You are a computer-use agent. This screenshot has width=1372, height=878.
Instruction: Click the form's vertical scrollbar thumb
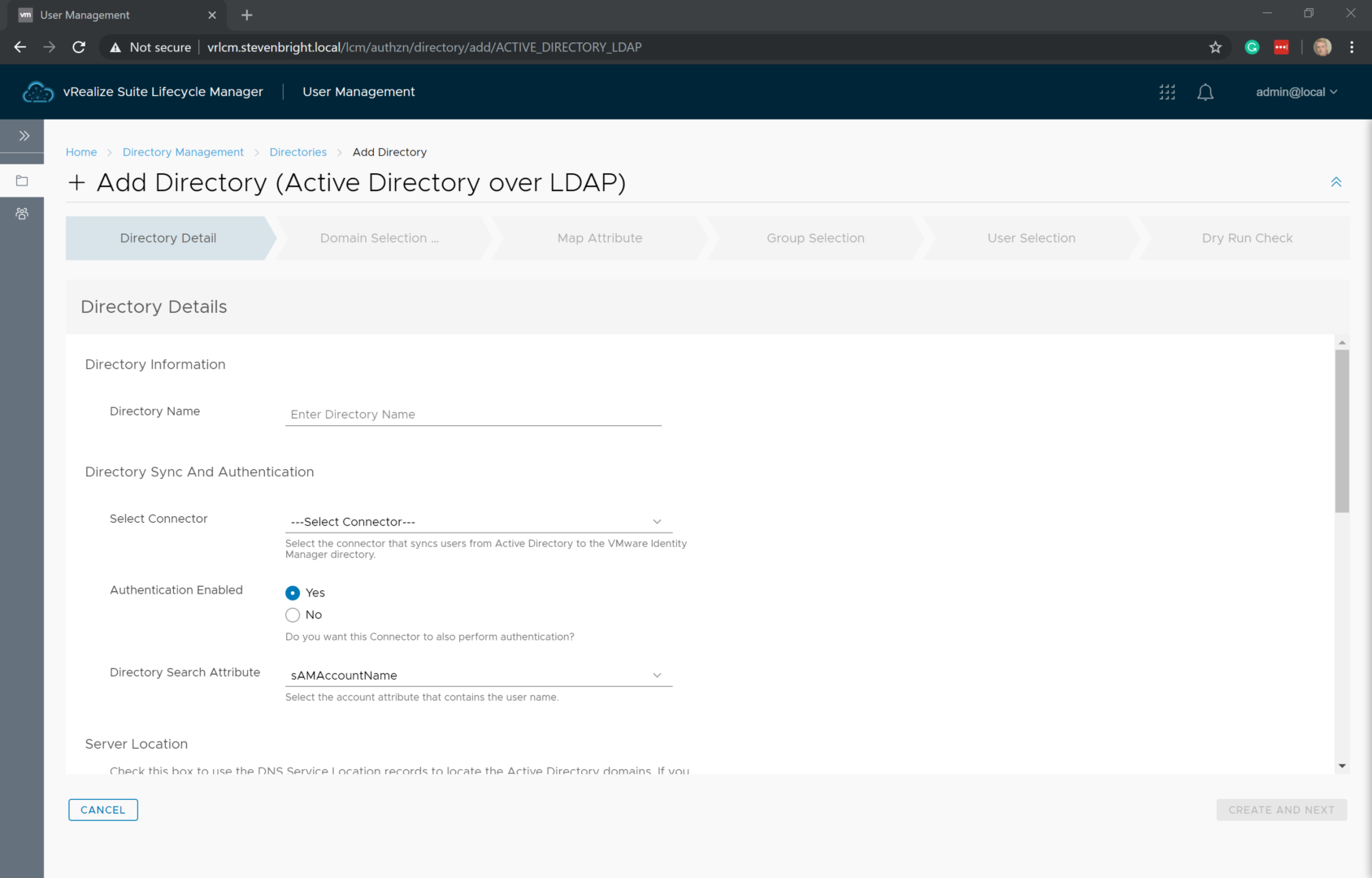click(x=1342, y=431)
